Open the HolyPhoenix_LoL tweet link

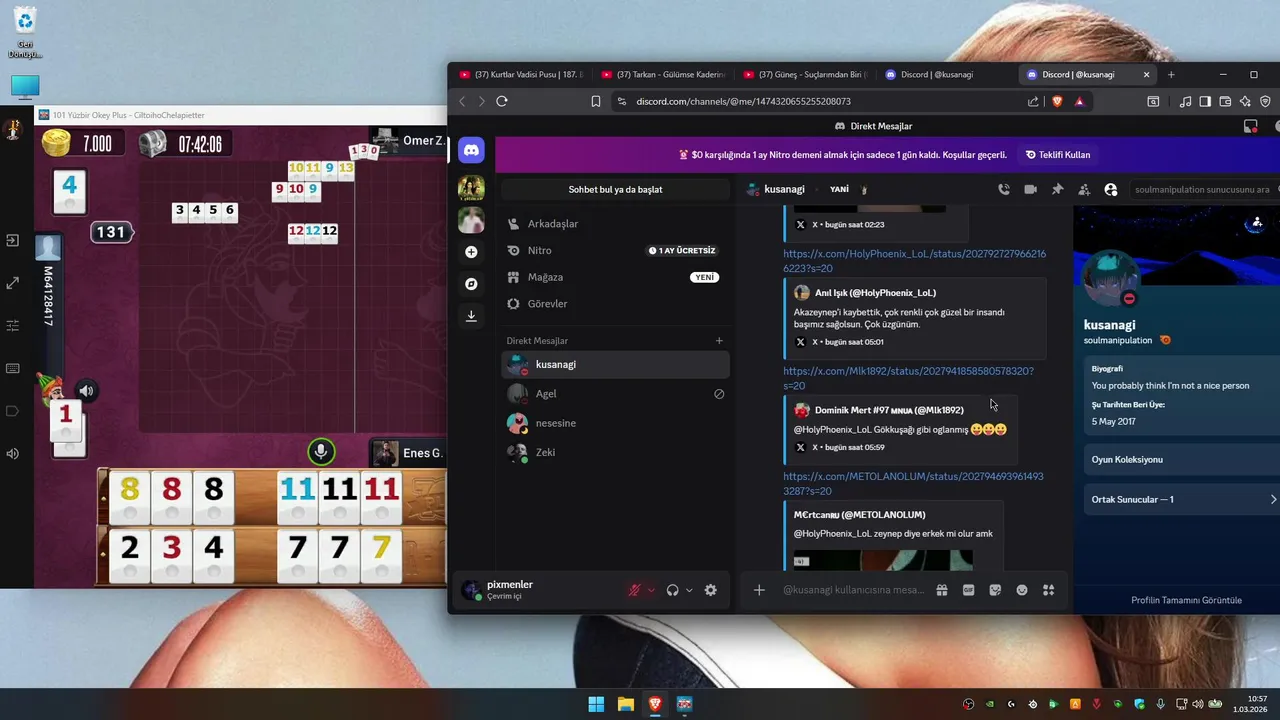pyautogui.click(x=914, y=261)
